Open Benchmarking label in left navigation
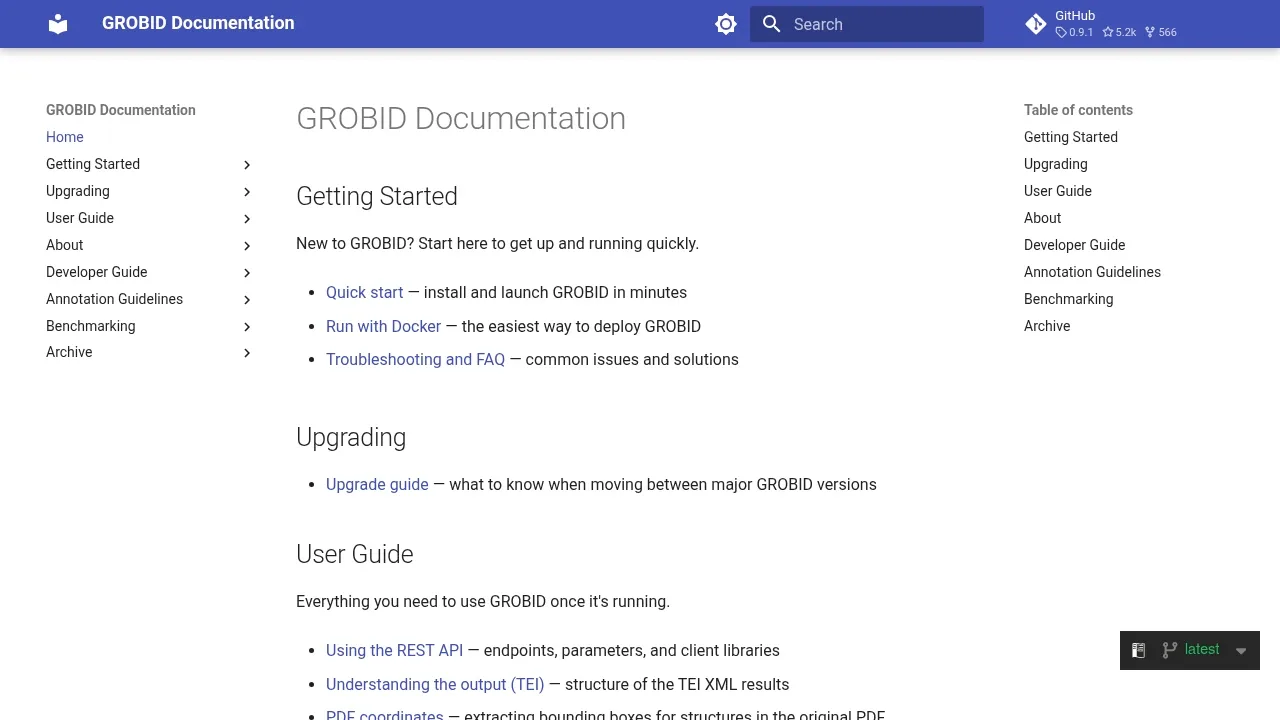 (x=90, y=326)
